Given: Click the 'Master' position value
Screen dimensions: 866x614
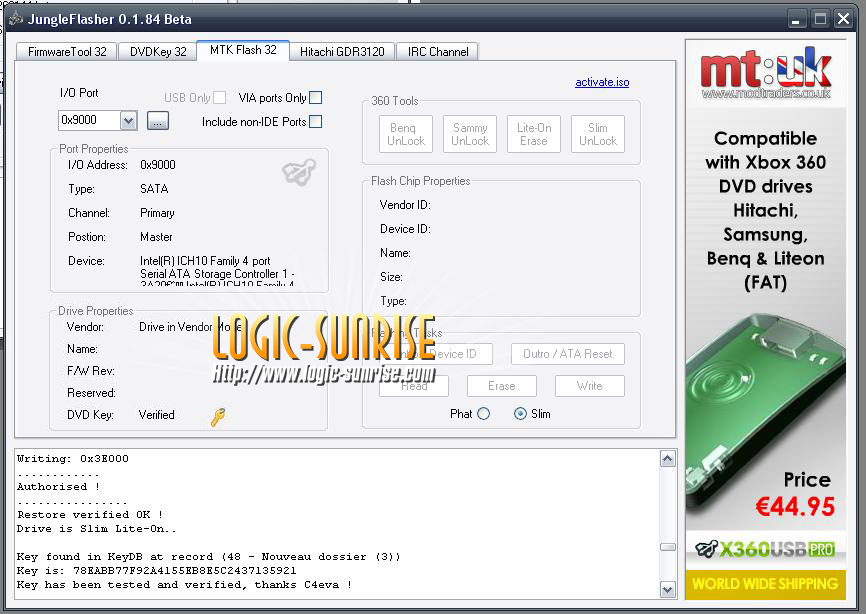Looking at the screenshot, I should click(x=156, y=237).
